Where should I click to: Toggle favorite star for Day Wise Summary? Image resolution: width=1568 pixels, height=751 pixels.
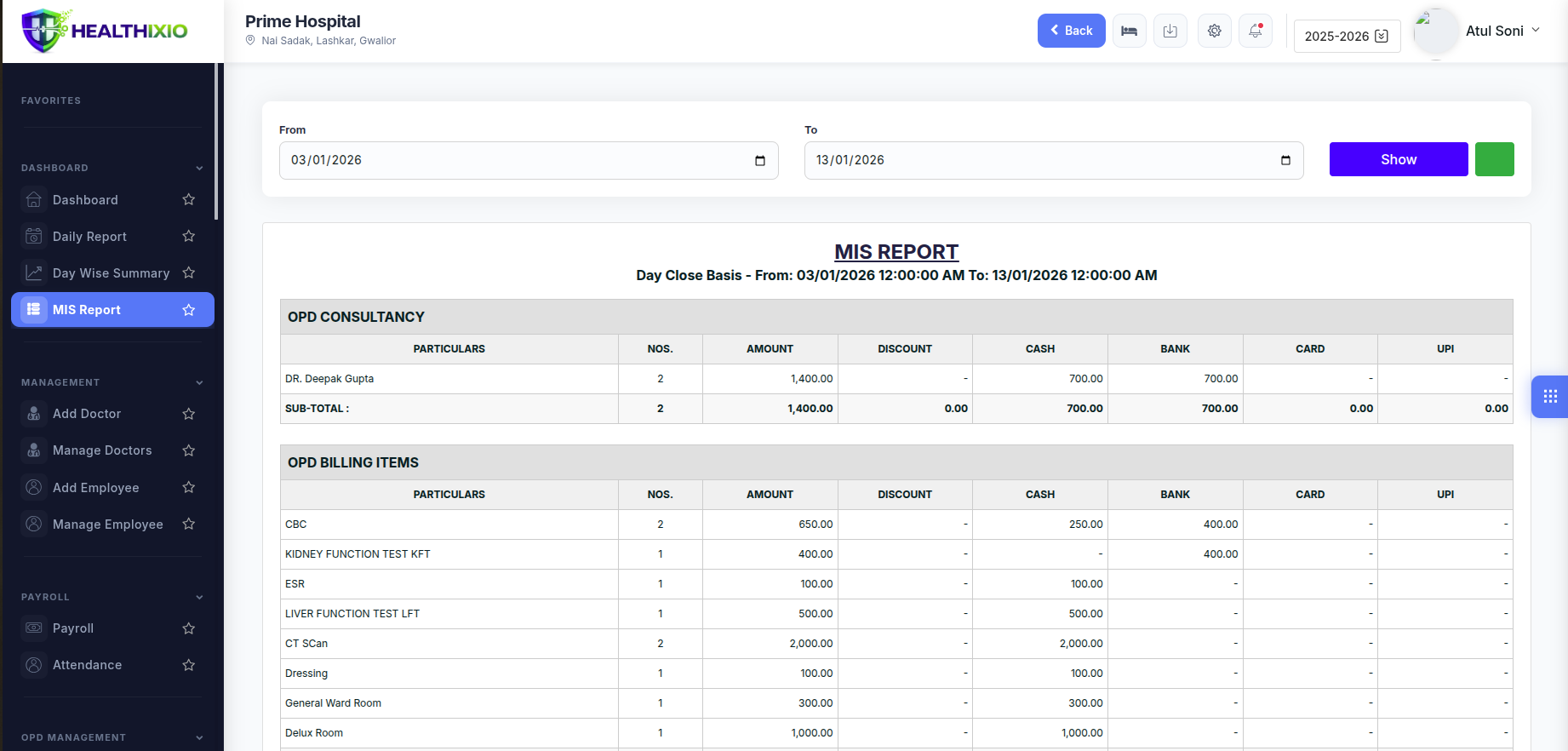coord(189,272)
